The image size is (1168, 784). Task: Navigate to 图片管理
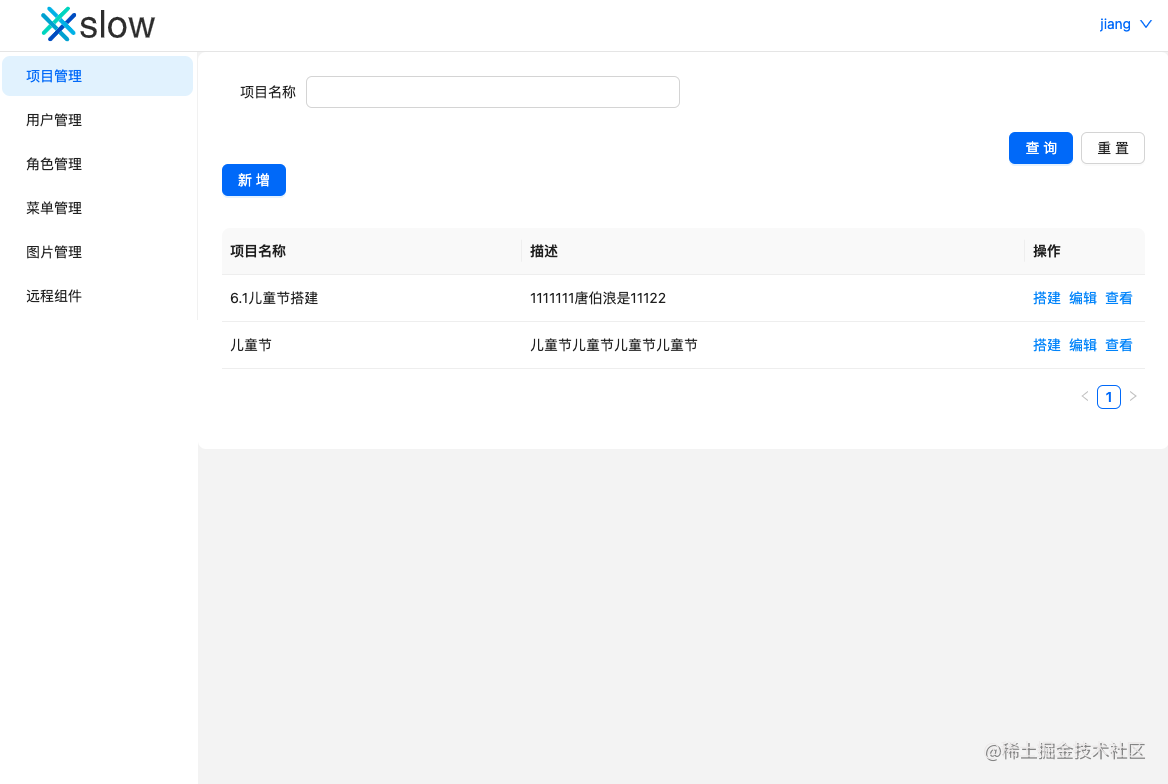(98, 252)
